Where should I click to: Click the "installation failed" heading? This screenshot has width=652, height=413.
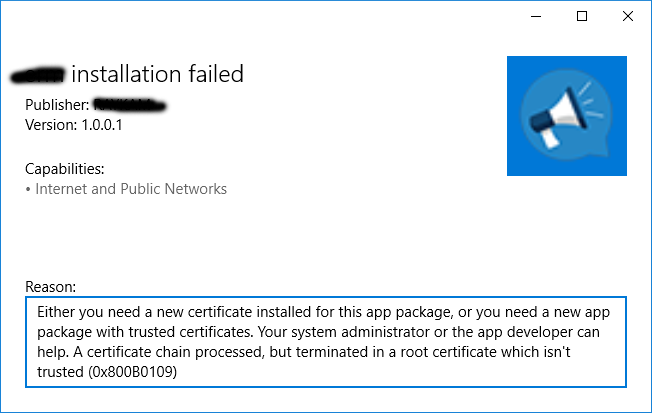click(158, 74)
